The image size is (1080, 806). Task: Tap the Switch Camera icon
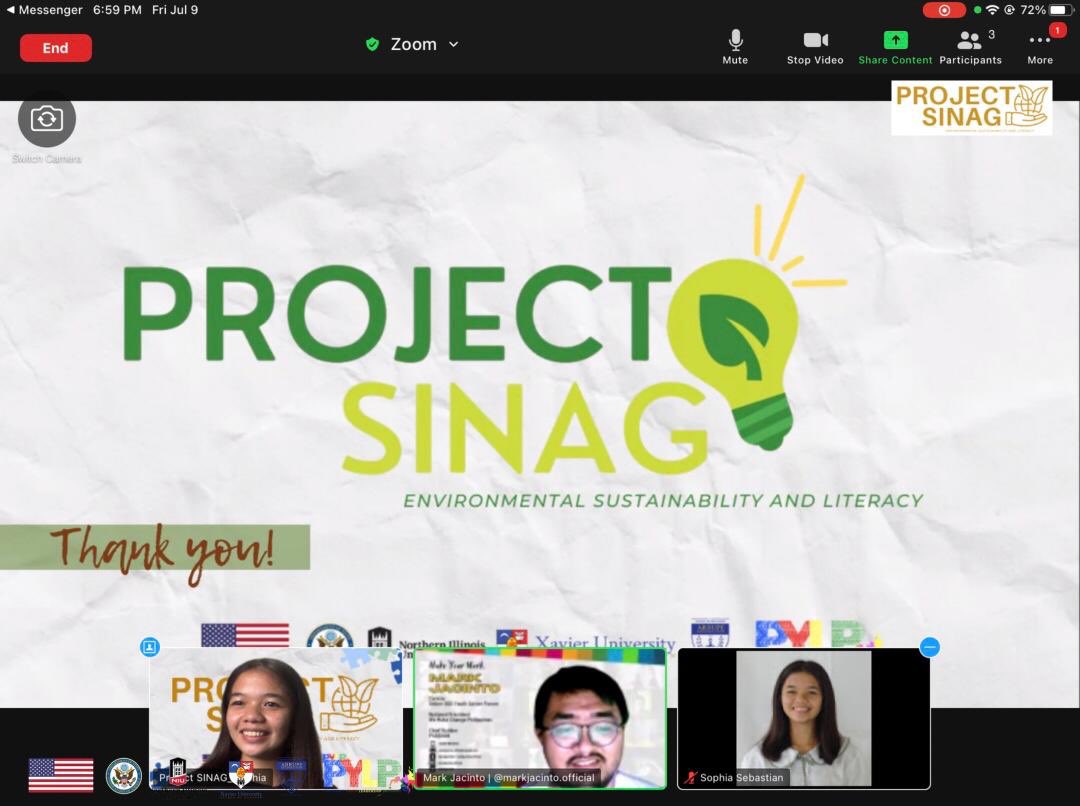click(46, 120)
